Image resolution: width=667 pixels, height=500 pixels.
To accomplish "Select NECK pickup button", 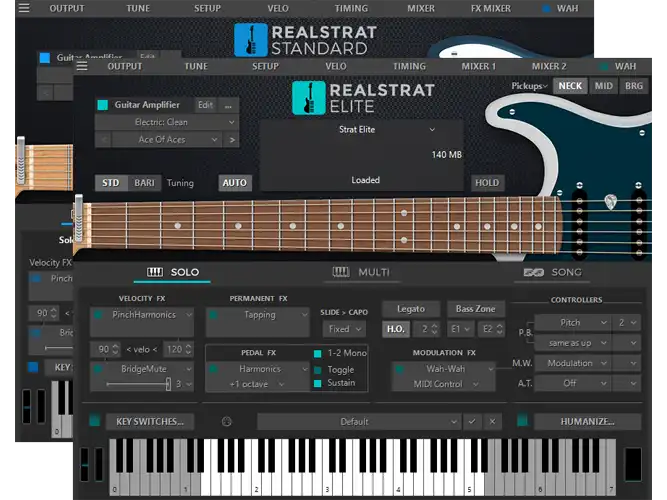I will tap(570, 86).
